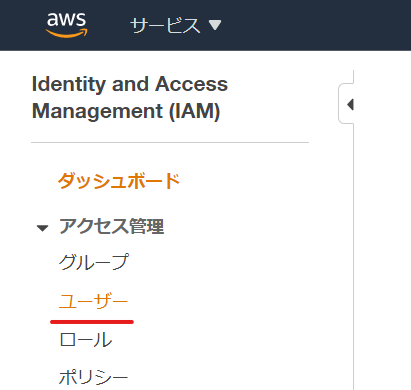Open the サービス dropdown menu
Screen dimensions: 411x390
pyautogui.click(x=176, y=25)
